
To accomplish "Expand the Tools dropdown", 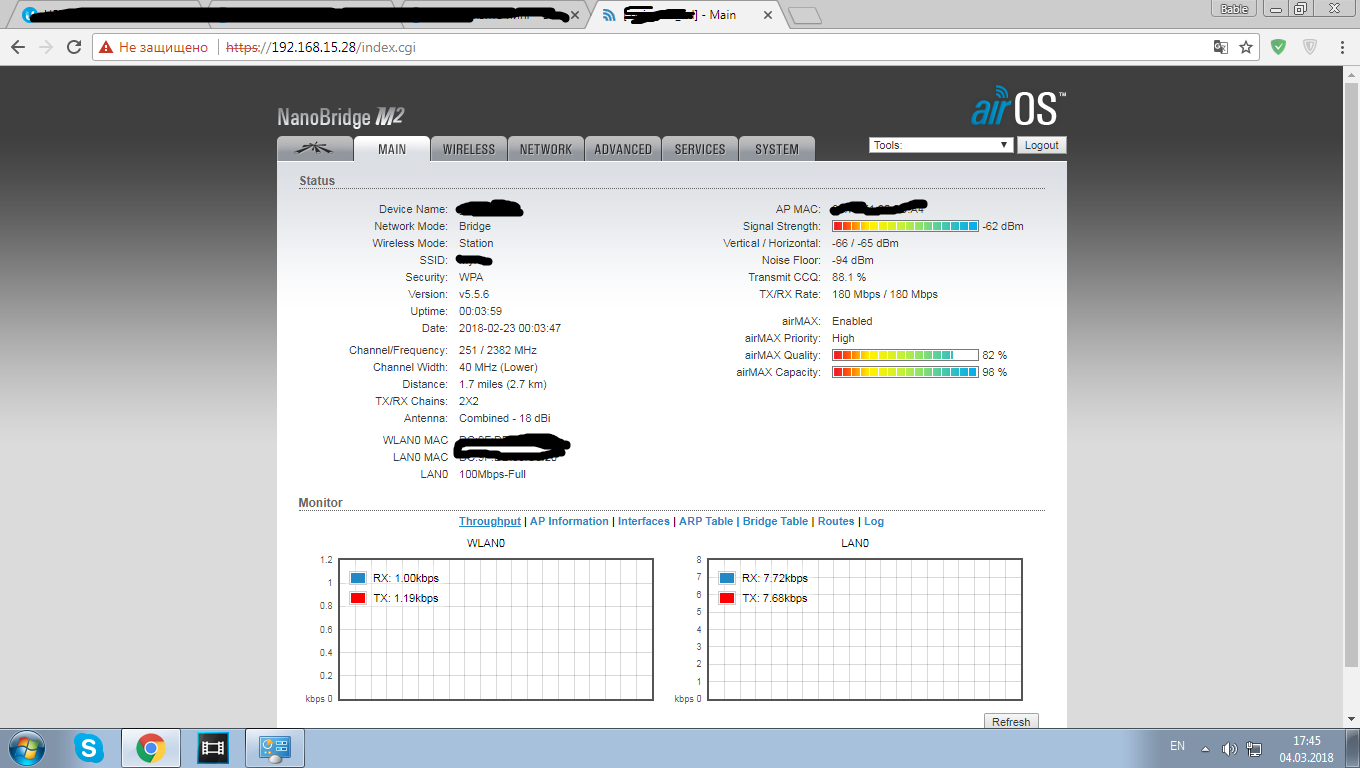I will pyautogui.click(x=941, y=145).
